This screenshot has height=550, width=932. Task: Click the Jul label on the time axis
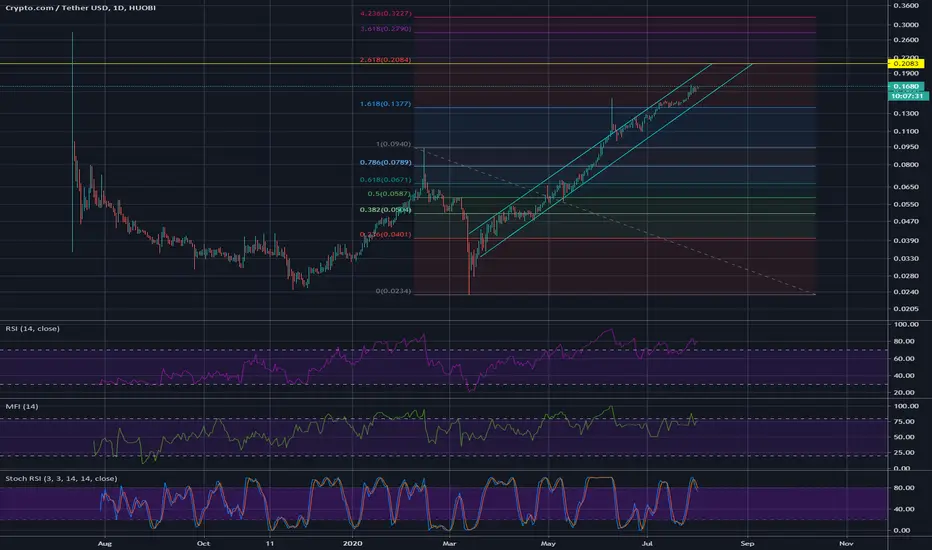coord(647,543)
